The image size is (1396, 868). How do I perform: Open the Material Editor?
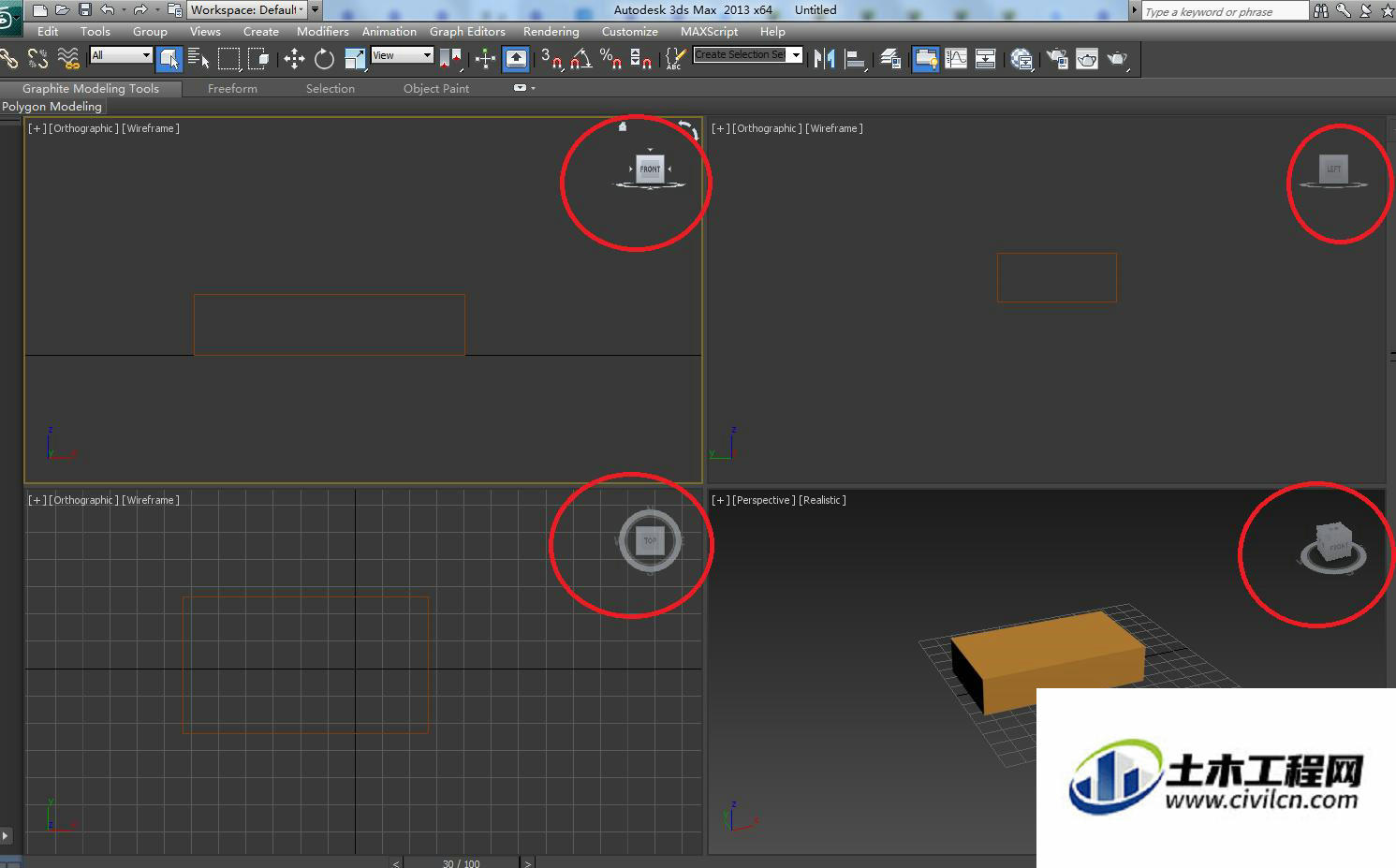pos(1021,59)
